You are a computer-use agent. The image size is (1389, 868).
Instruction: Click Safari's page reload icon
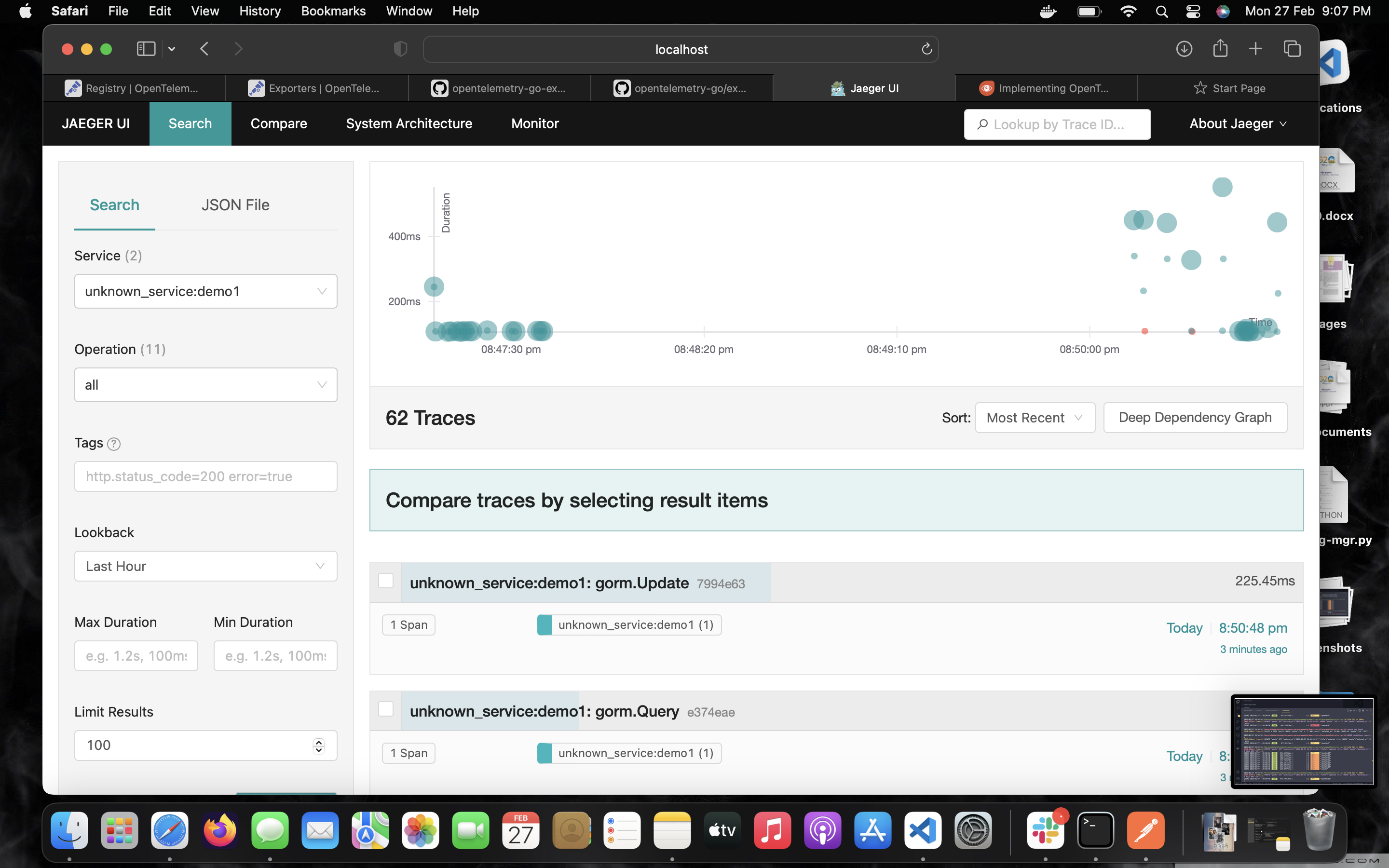[926, 49]
